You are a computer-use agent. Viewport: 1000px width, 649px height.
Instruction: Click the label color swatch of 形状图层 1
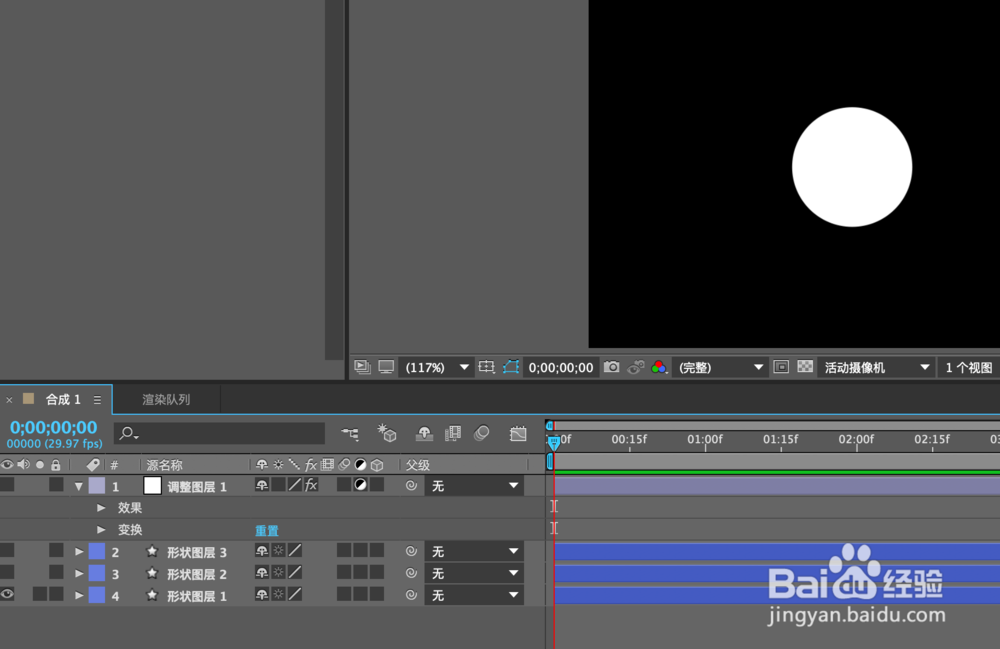97,595
